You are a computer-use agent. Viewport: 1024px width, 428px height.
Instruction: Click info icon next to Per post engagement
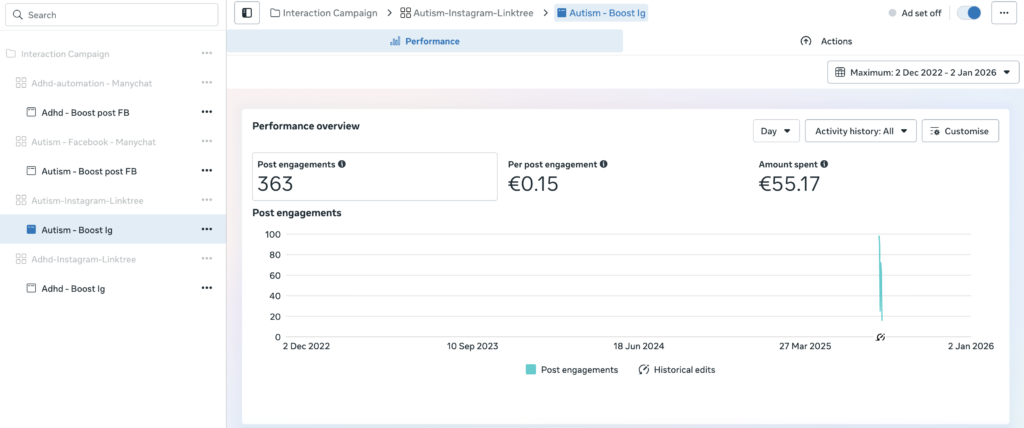(603, 164)
